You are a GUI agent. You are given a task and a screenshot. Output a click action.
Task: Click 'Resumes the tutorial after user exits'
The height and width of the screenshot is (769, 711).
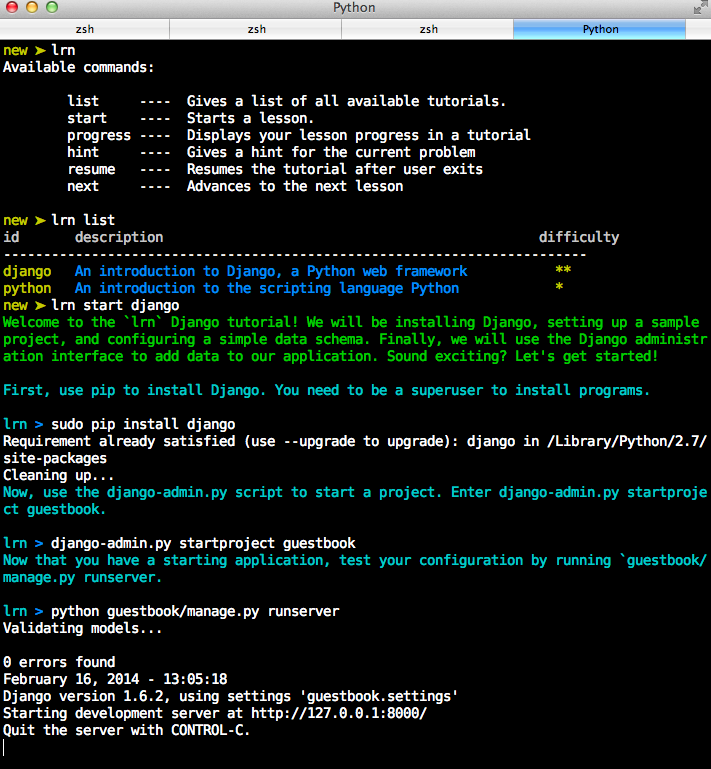(334, 169)
